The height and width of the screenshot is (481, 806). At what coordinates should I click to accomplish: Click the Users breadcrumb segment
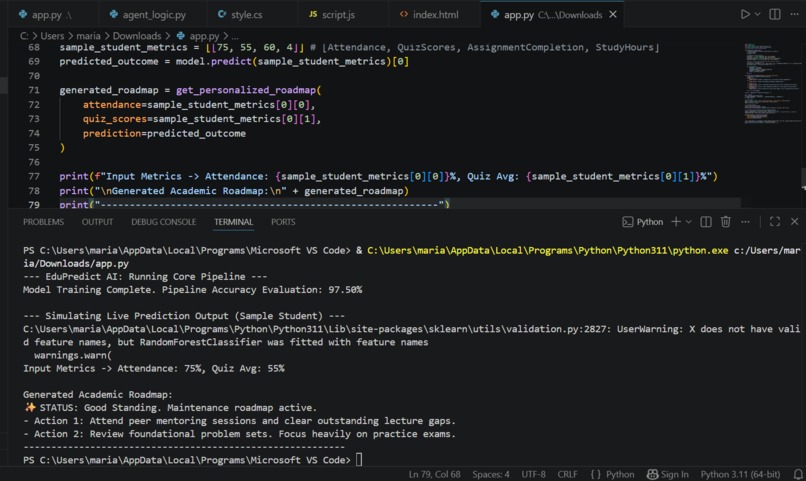pyautogui.click(x=52, y=36)
